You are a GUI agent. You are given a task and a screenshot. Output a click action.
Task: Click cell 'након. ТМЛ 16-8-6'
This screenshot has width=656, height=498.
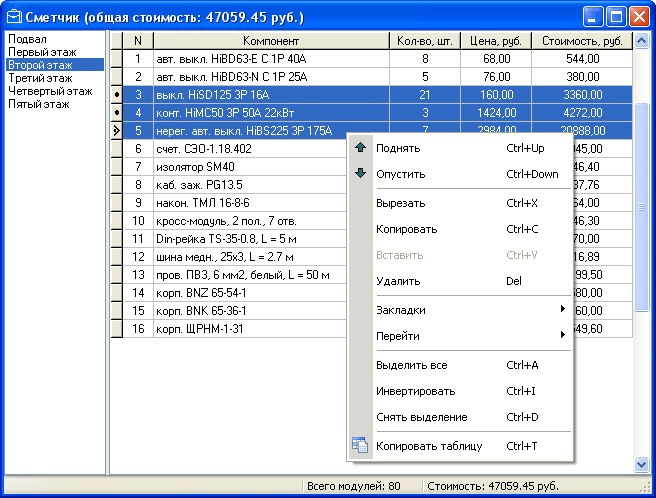250,203
